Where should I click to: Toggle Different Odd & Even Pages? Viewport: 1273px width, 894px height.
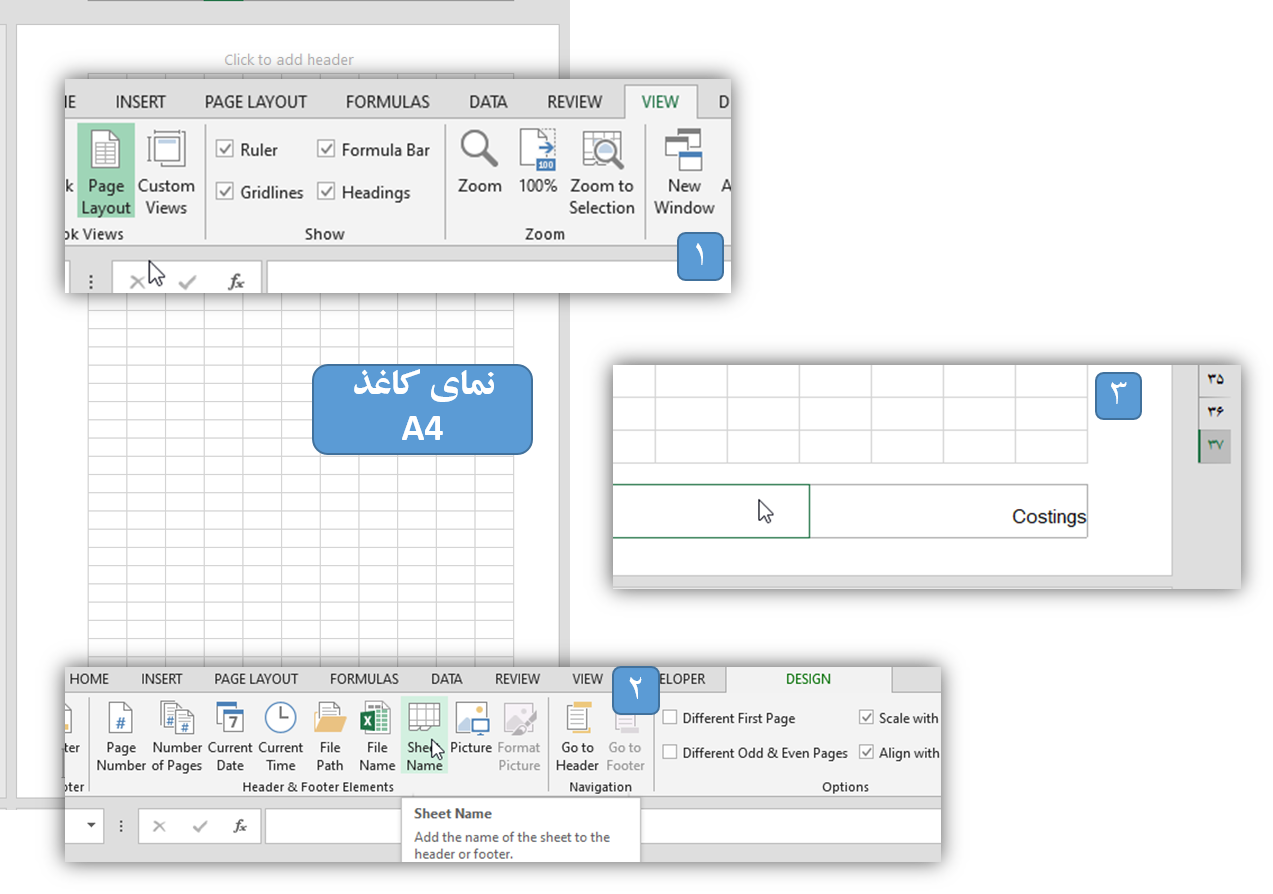point(670,753)
